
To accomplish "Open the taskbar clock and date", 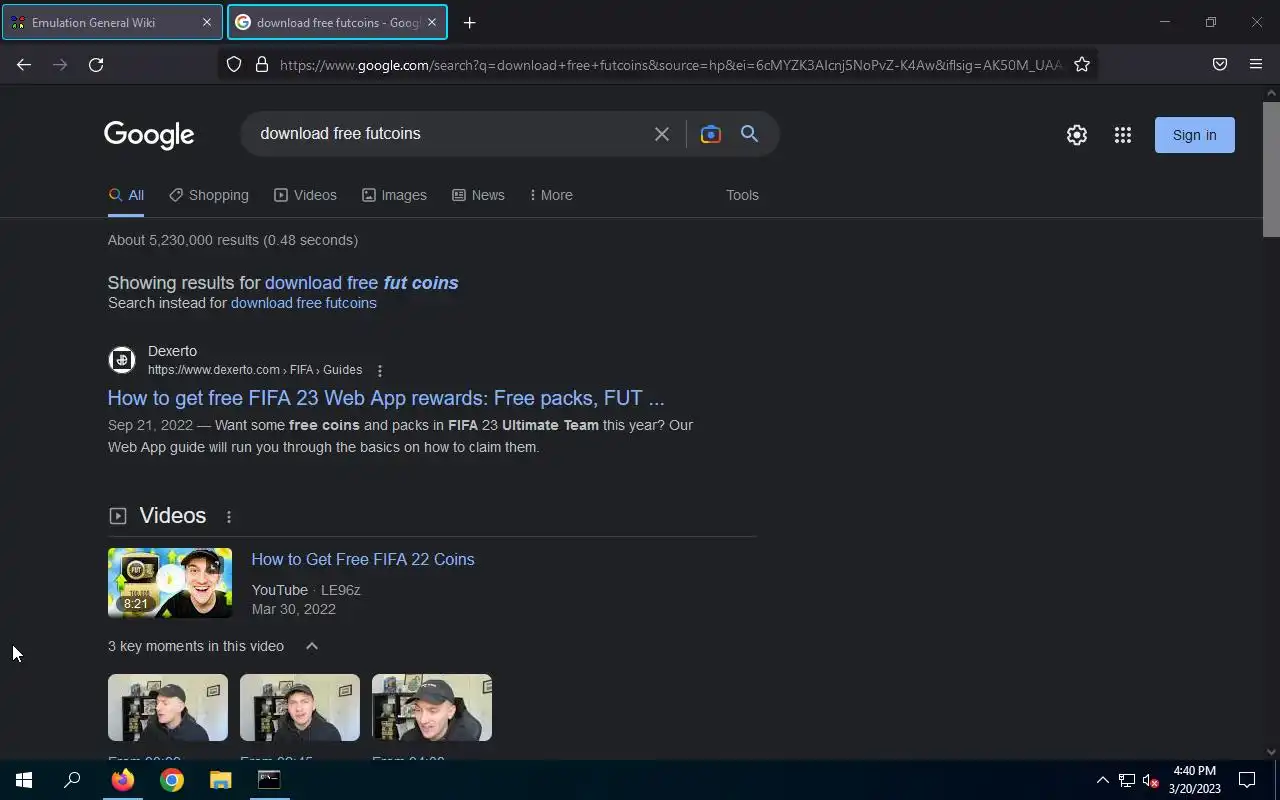I will tap(1194, 780).
